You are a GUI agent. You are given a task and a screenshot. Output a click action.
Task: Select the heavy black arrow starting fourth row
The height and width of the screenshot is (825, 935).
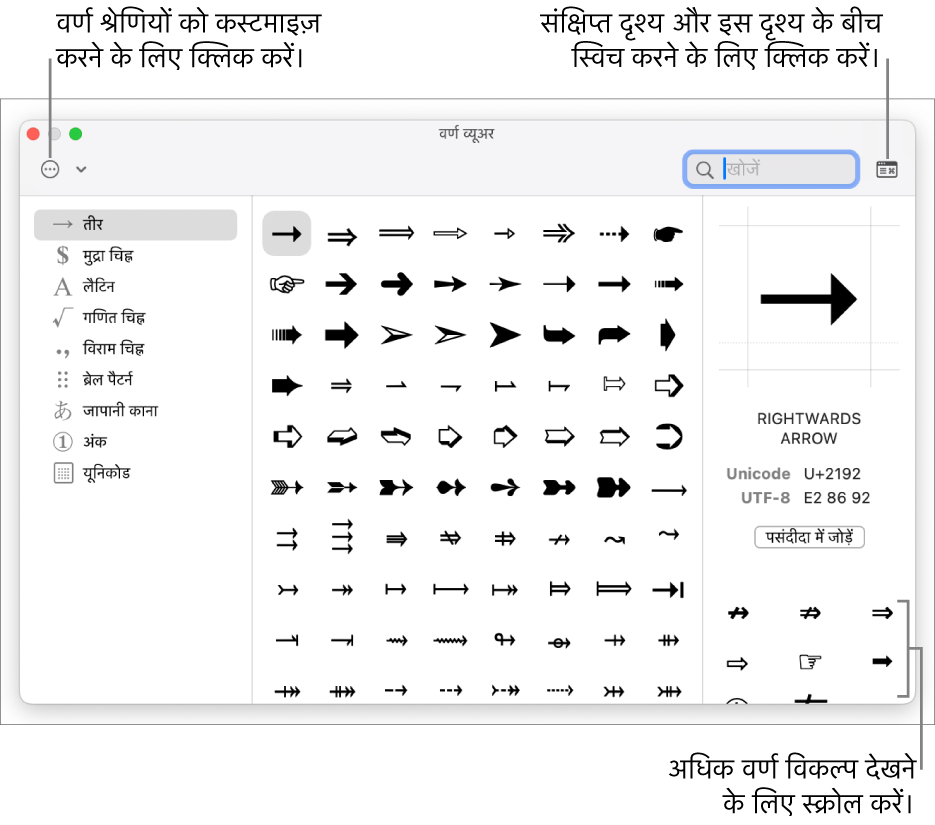[x=287, y=386]
